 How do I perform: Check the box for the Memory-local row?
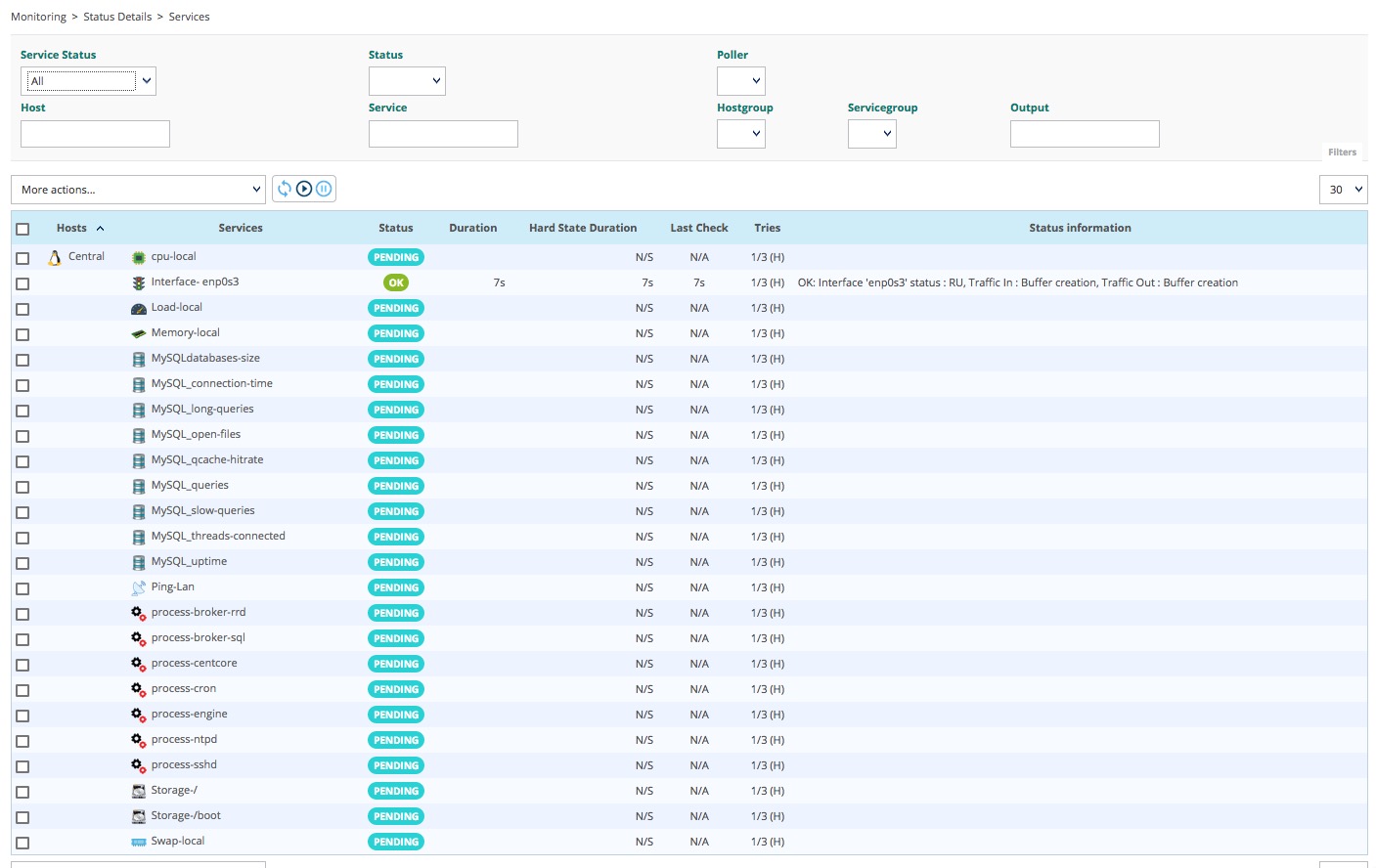pos(22,334)
